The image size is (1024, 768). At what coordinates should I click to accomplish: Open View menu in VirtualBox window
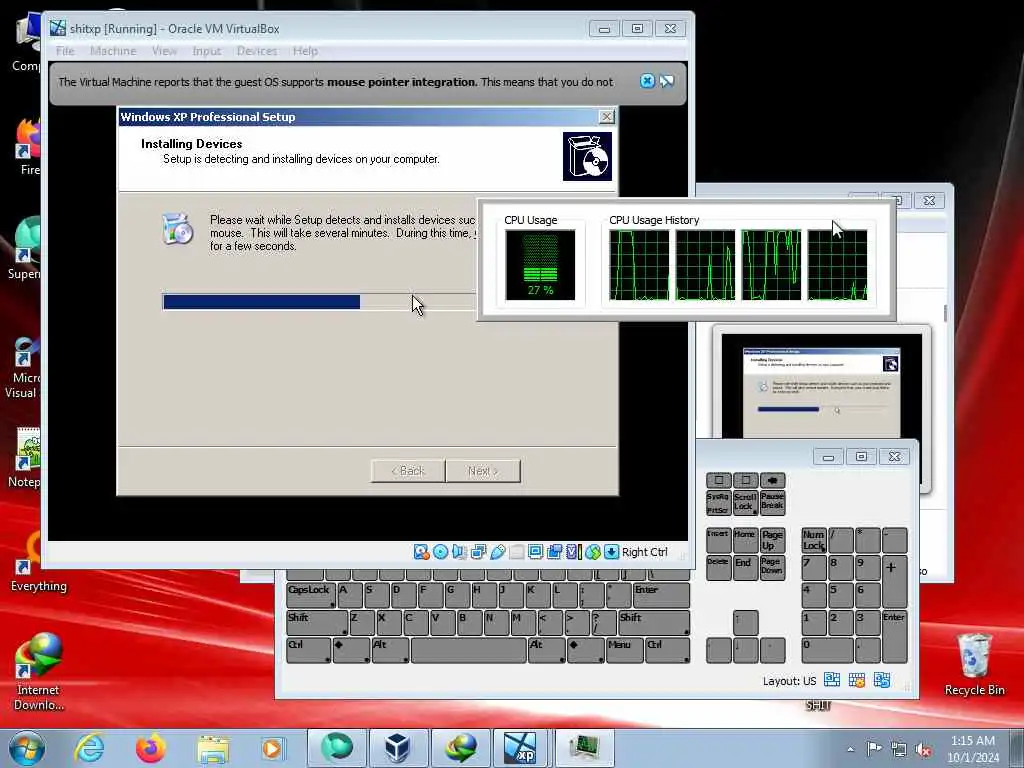coord(165,51)
